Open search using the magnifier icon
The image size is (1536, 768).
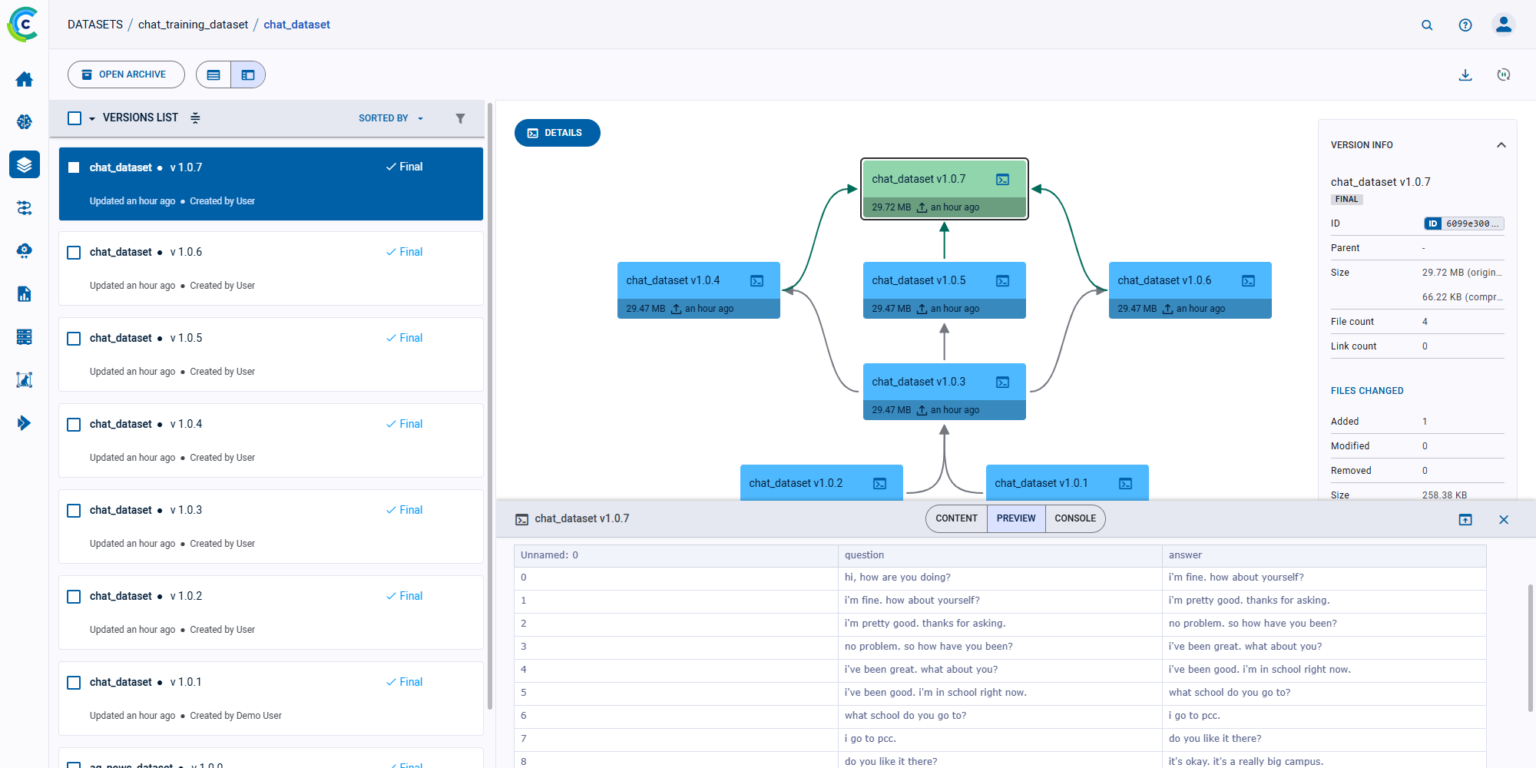(1427, 24)
